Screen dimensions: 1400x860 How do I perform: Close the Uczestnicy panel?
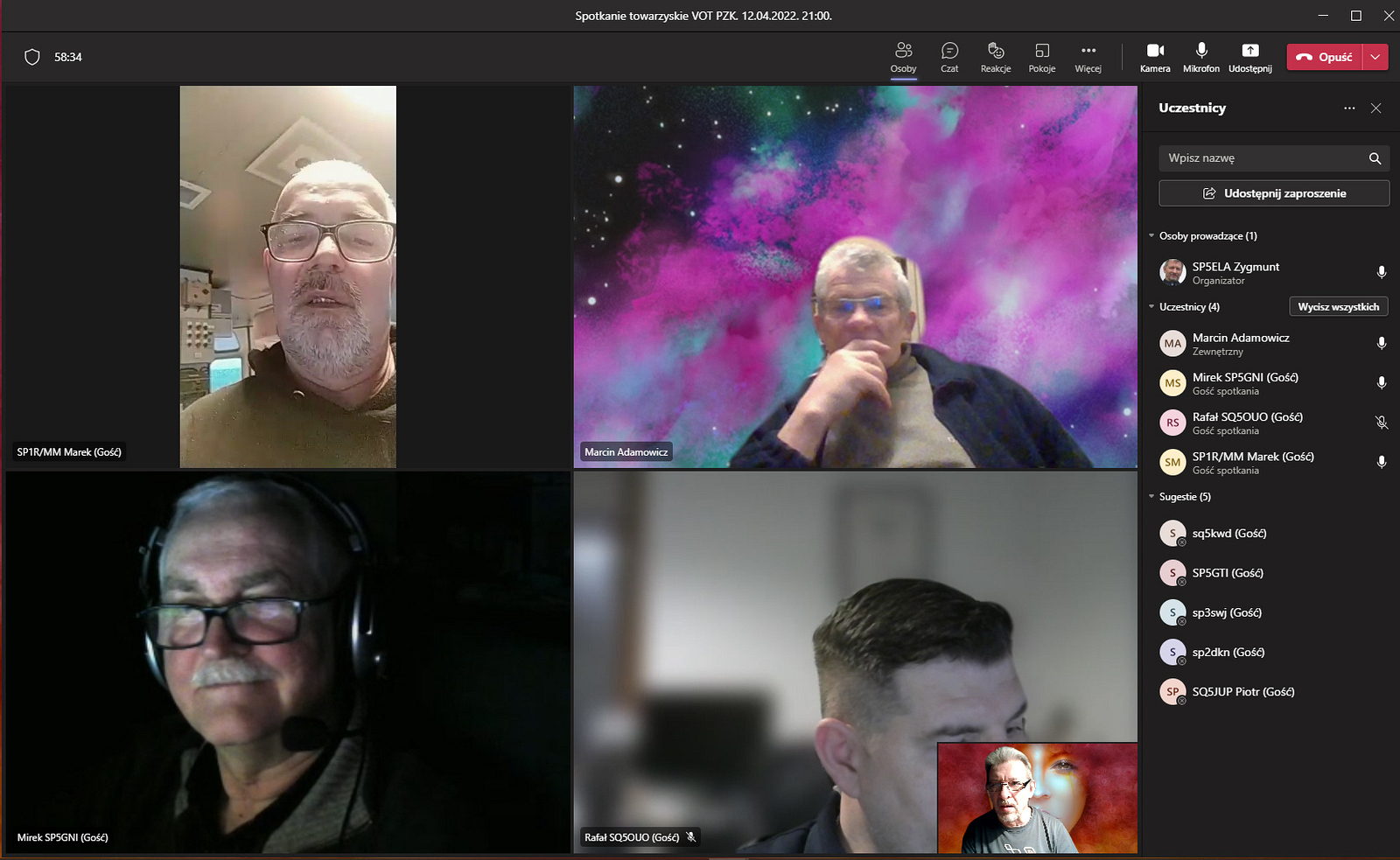(1376, 108)
